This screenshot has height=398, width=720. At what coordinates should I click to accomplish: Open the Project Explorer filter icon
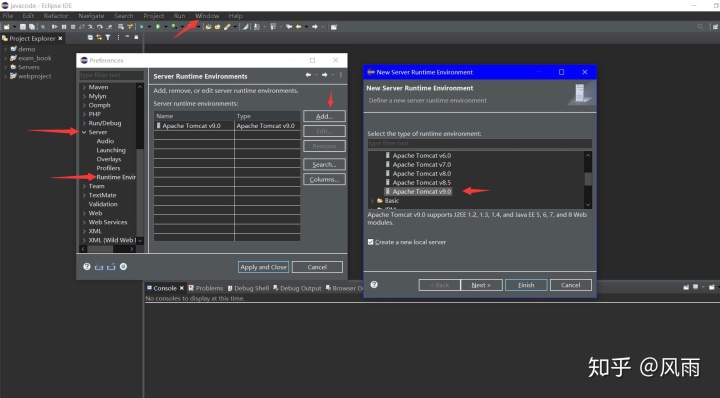point(108,38)
